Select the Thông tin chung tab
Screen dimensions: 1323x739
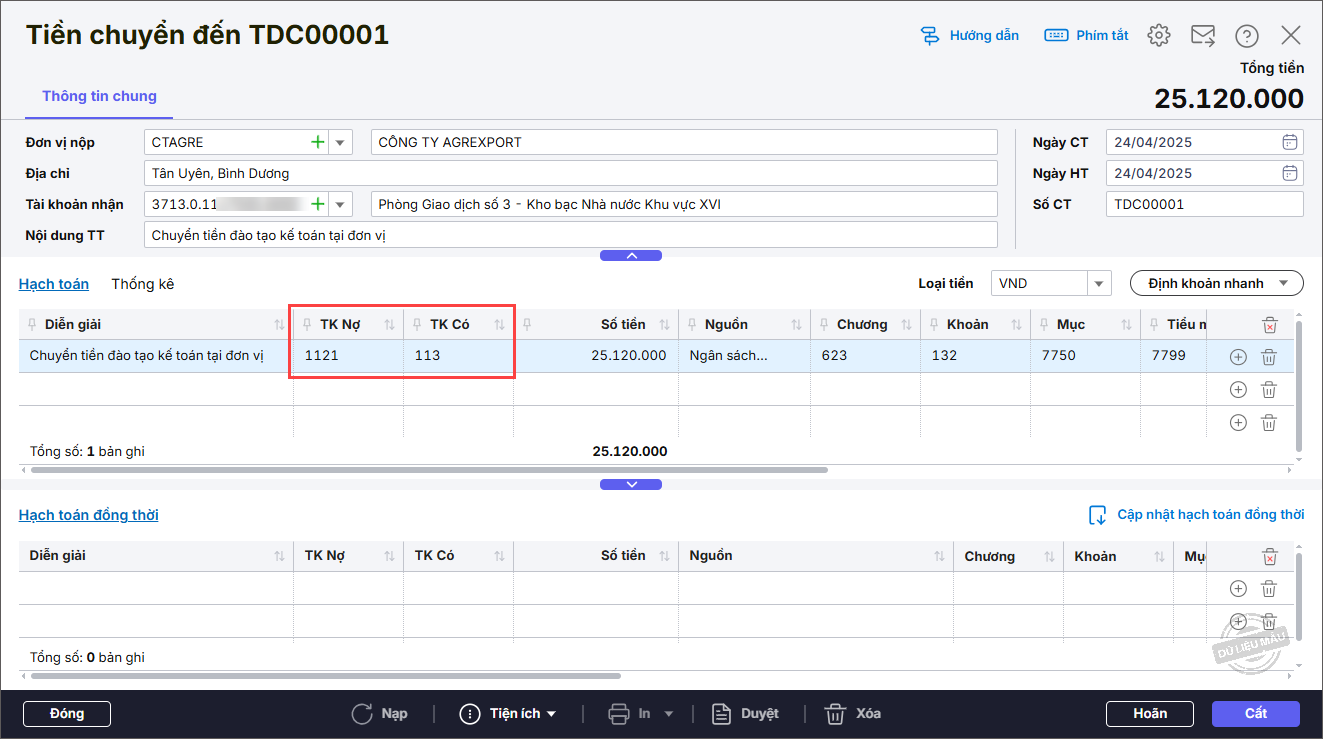99,97
